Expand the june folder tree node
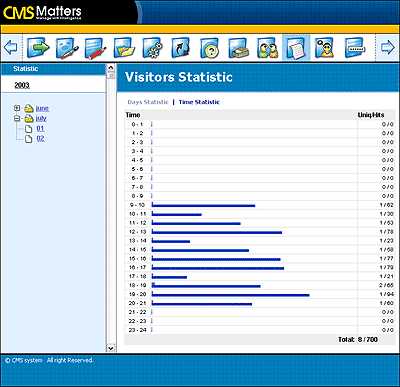This screenshot has width=400, height=387. coord(17,108)
